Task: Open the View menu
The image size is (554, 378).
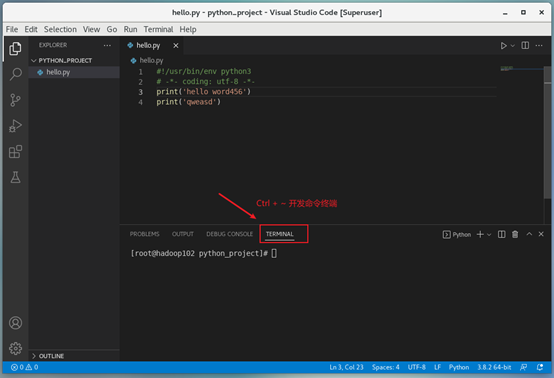Action: pos(91,29)
